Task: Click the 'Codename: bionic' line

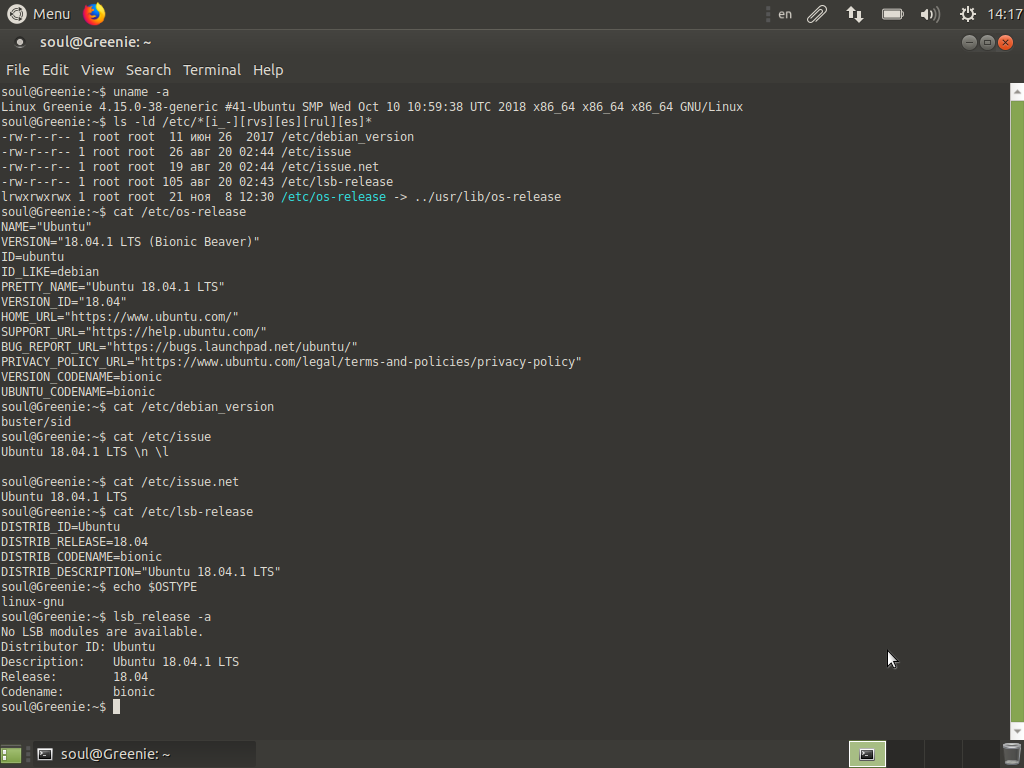Action: click(78, 693)
